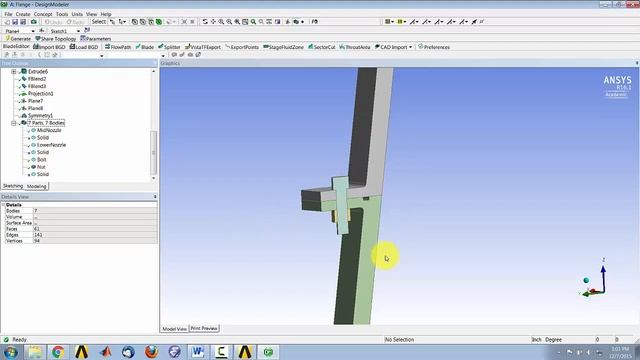
Task: Switch to the Modeling tab
Action: point(36,186)
